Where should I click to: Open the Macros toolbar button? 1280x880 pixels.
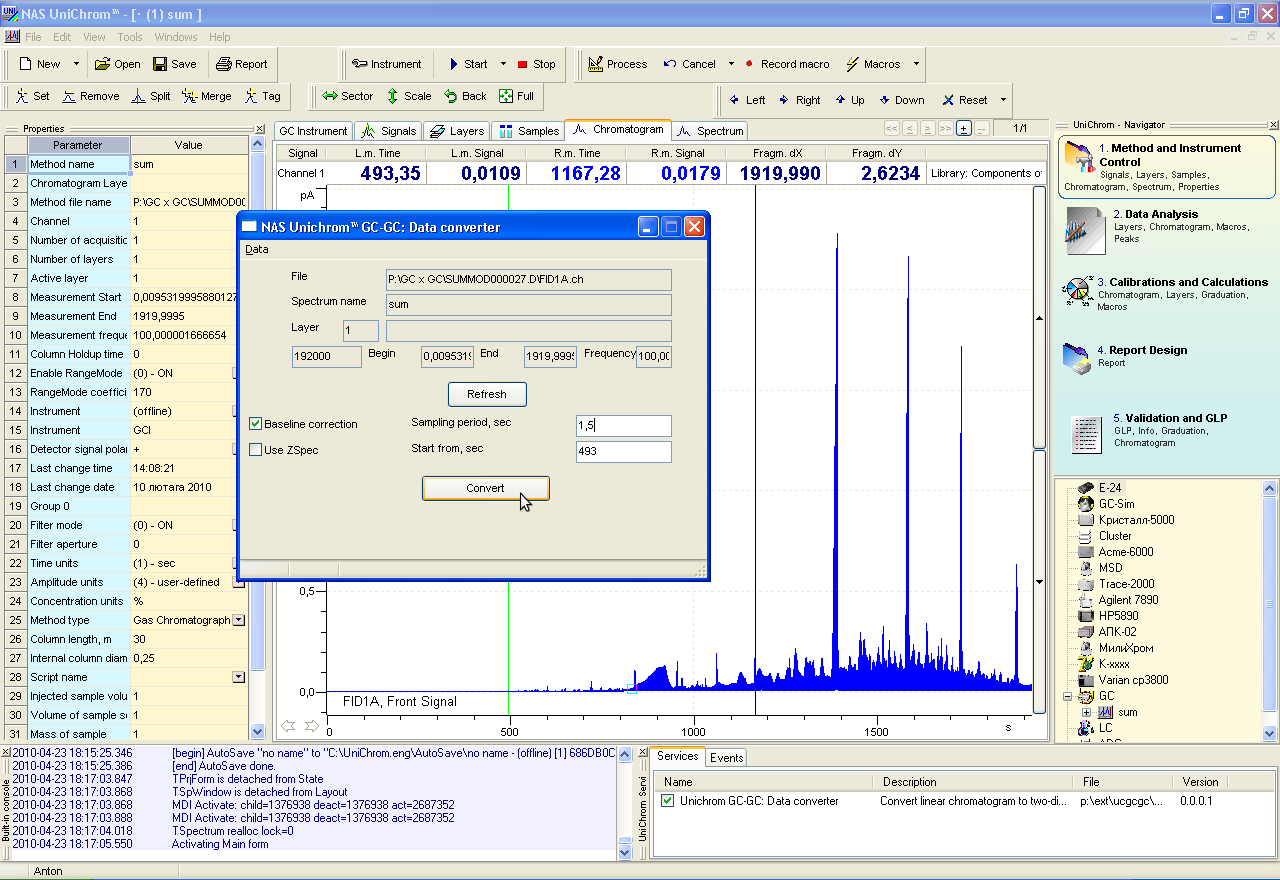(873, 64)
